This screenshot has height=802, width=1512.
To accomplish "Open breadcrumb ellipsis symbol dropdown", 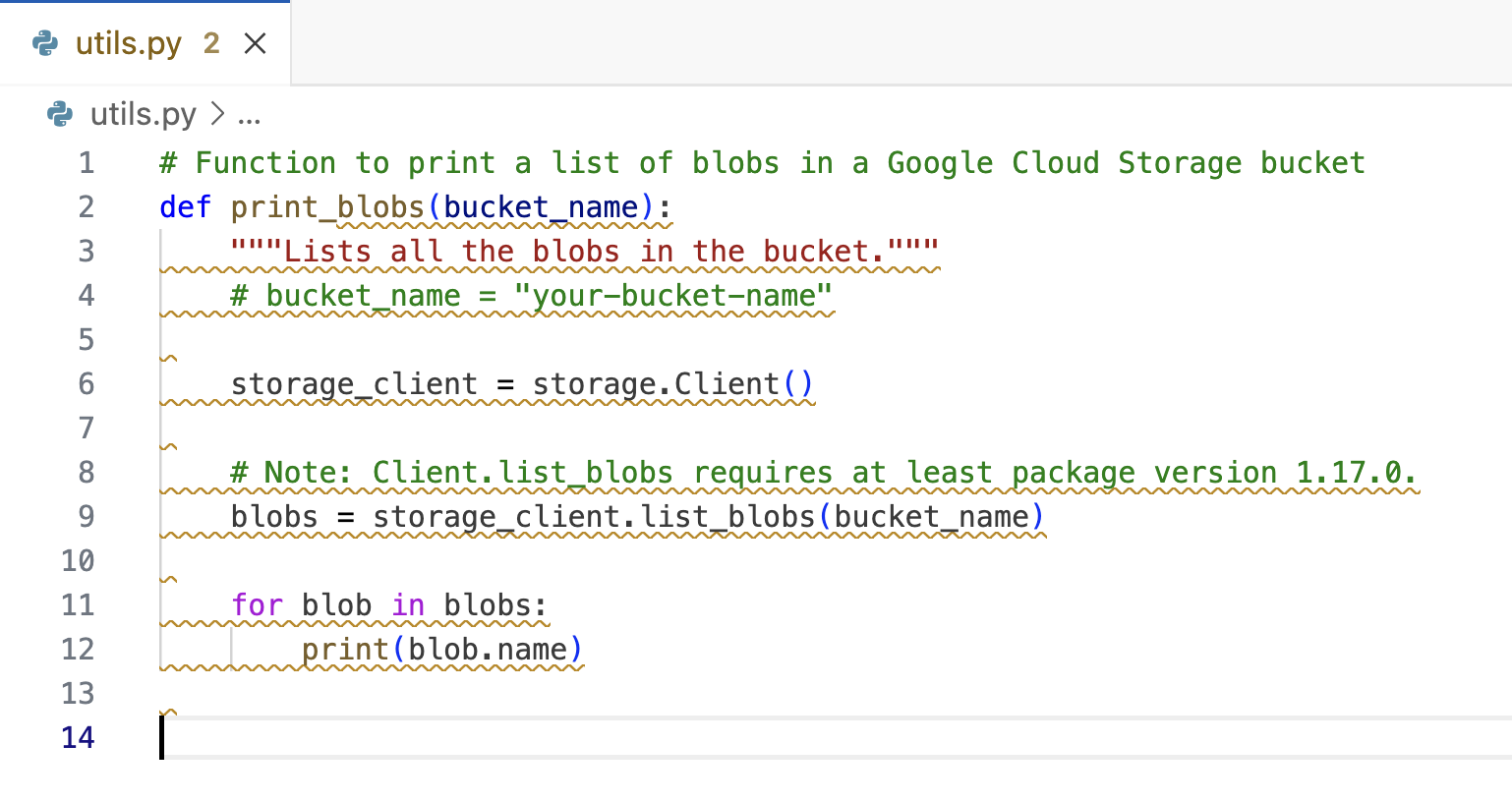I will coord(249,116).
